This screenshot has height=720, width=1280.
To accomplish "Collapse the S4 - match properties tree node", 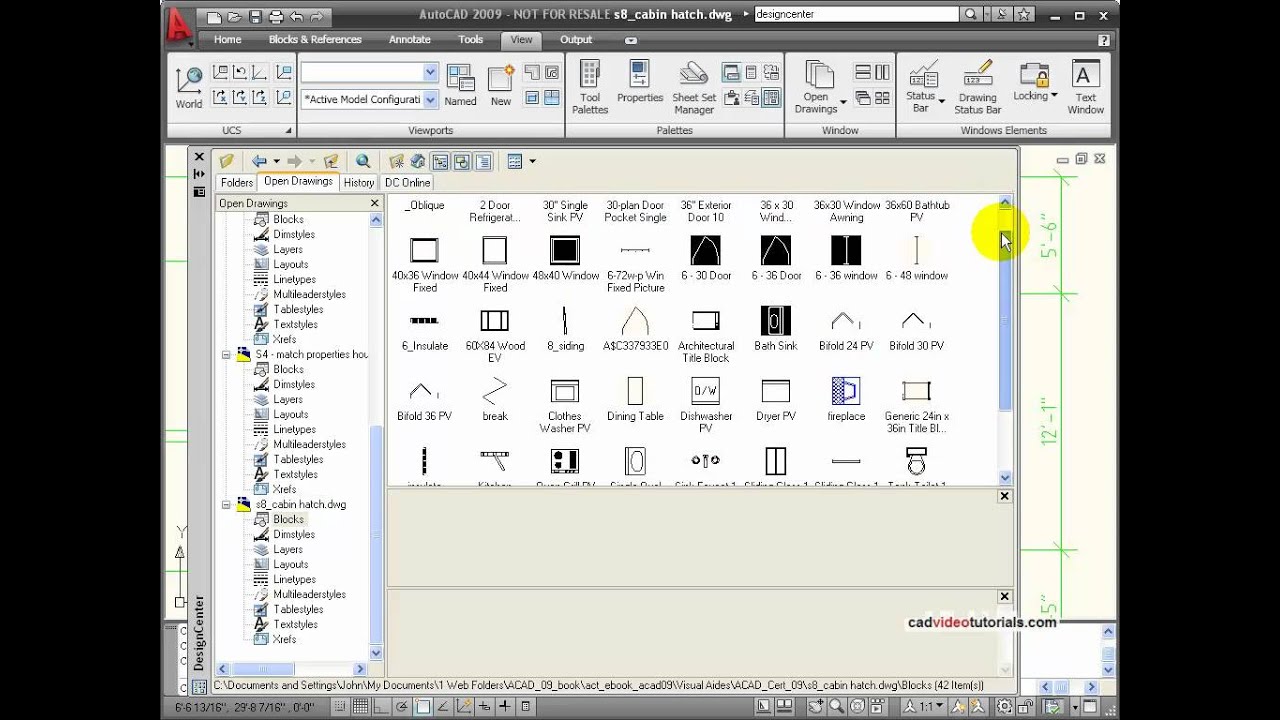I will pos(227,354).
